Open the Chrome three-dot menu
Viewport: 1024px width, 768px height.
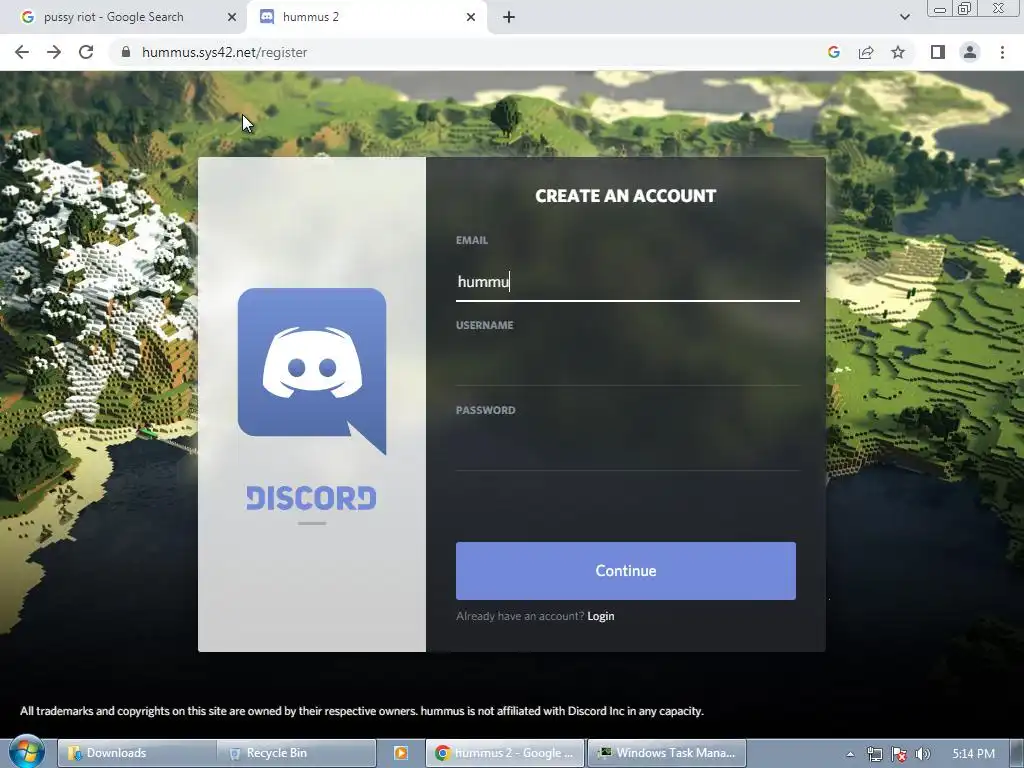click(x=1002, y=52)
